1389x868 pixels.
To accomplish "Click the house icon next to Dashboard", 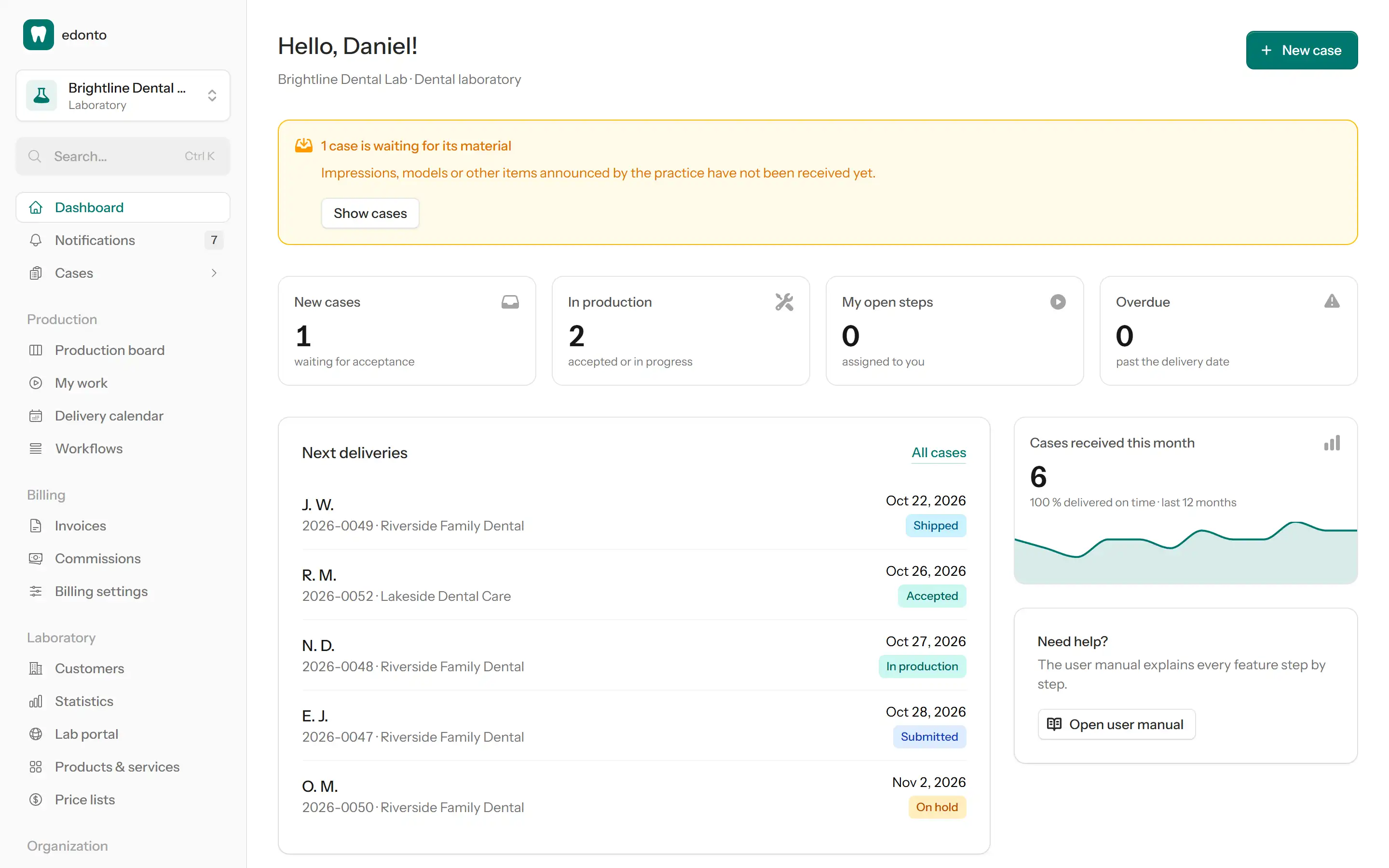I will pos(36,207).
